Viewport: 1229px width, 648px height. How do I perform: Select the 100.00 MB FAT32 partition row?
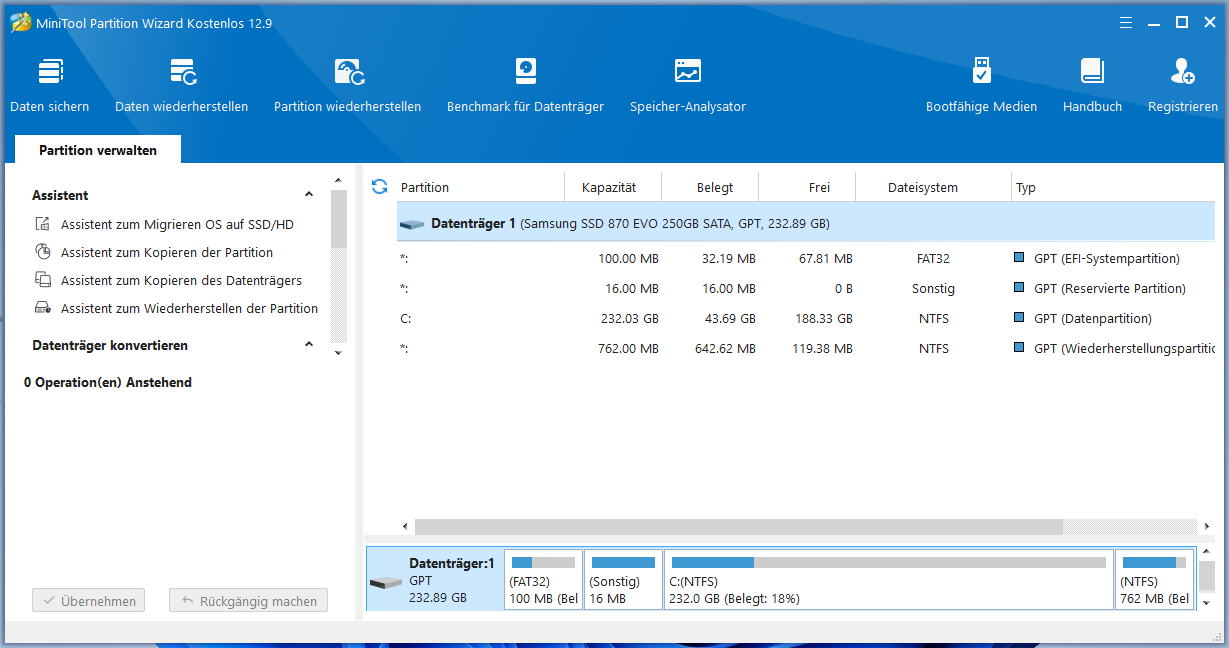coord(806,258)
